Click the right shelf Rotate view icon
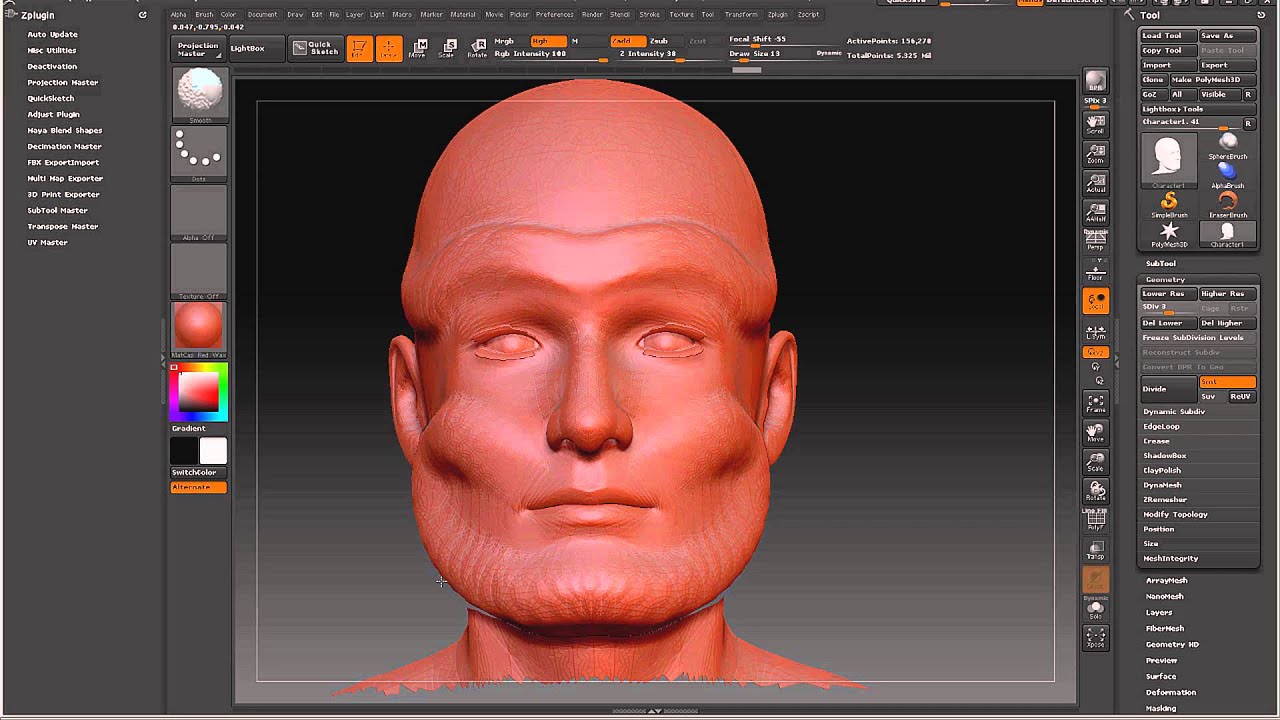 1096,491
